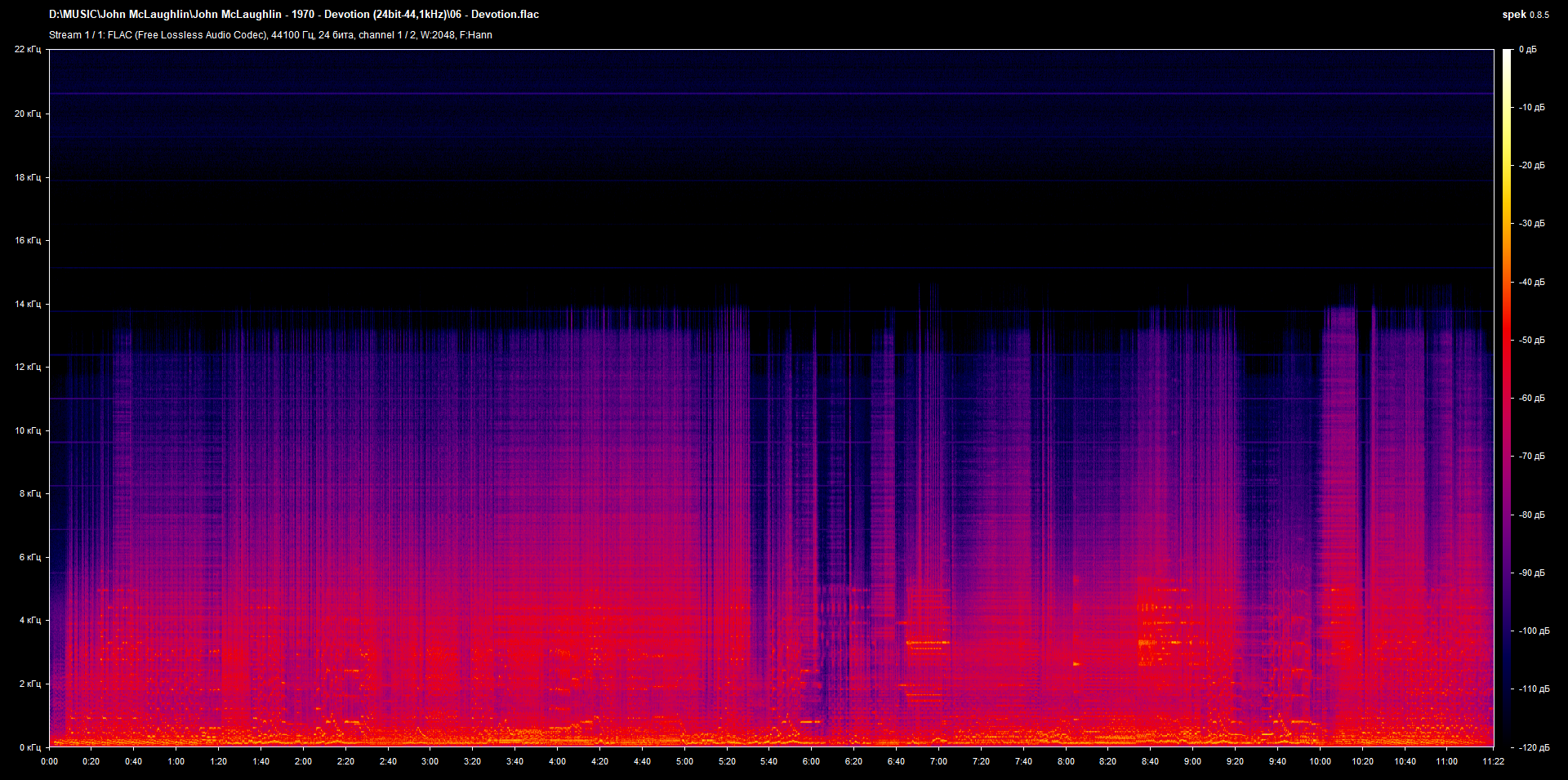
Task: Click the spek 0.8.5 version label
Action: point(1526,15)
